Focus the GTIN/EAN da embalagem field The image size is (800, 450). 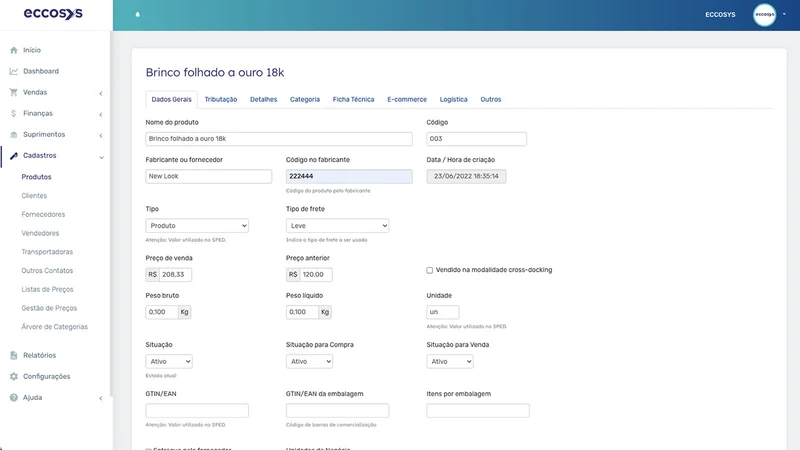tap(337, 411)
